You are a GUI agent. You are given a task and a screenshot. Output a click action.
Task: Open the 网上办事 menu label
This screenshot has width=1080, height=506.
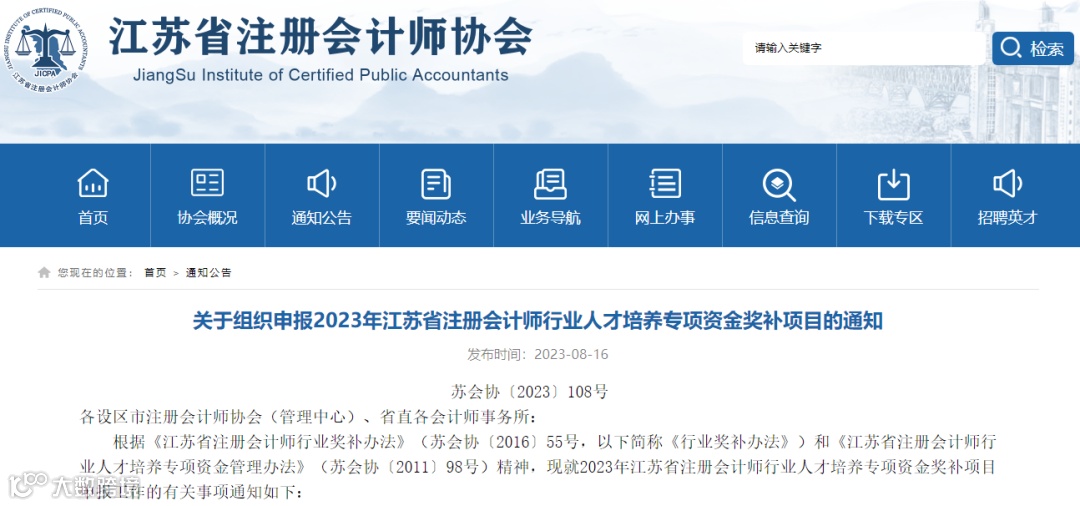click(665, 218)
